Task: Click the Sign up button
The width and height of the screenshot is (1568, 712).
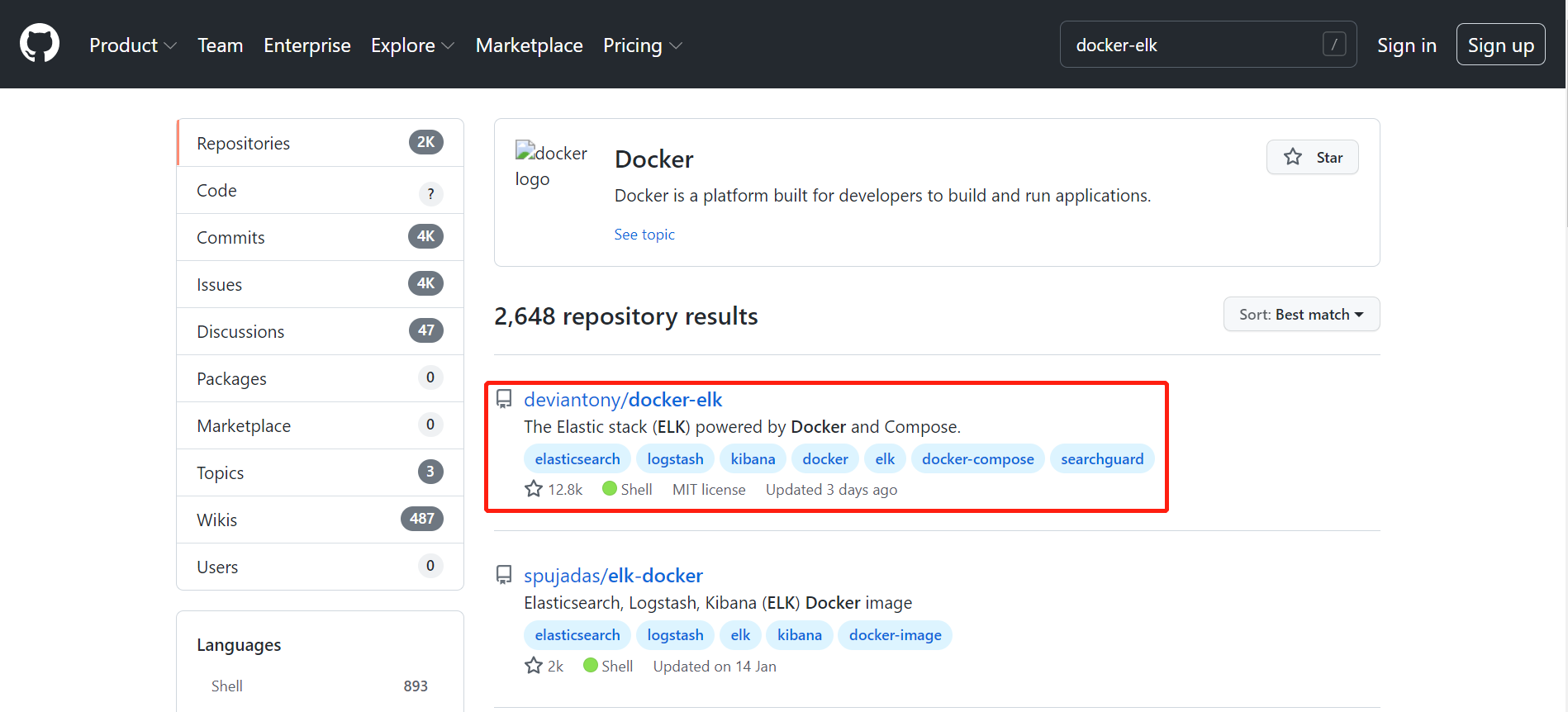Action: click(x=1500, y=45)
